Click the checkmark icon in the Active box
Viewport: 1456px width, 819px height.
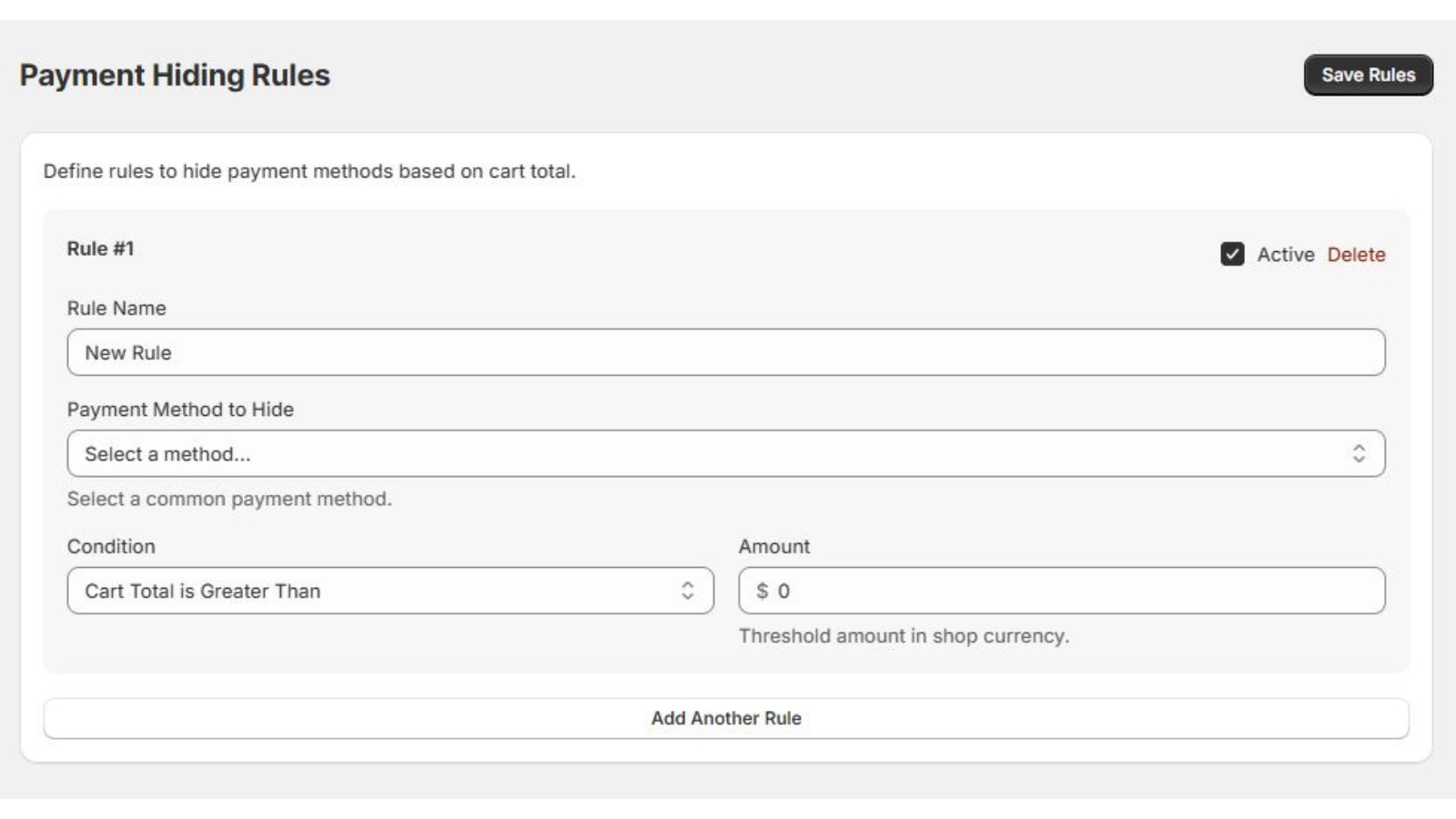pyautogui.click(x=1235, y=255)
